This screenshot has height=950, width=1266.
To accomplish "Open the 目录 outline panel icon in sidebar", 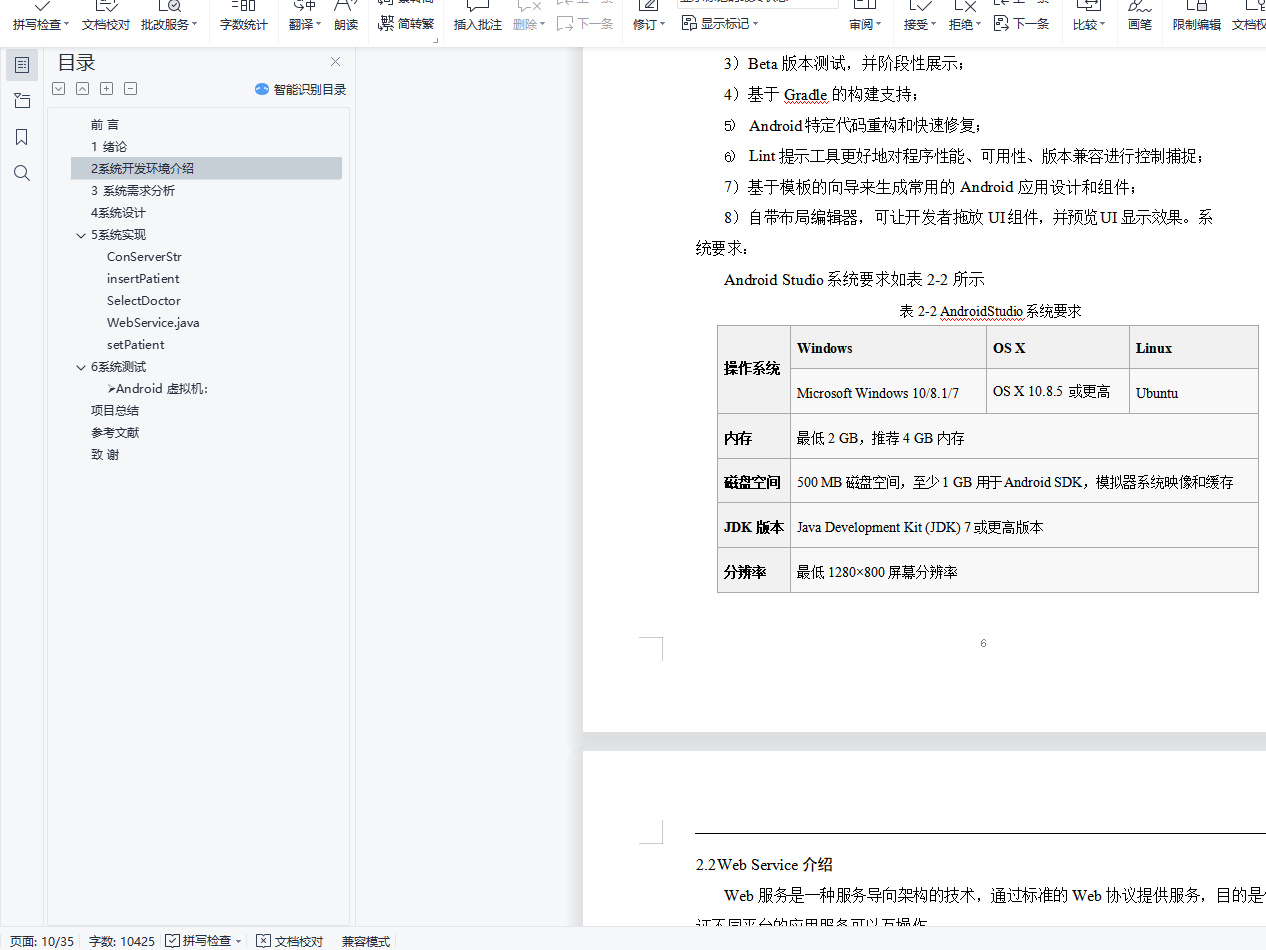I will click(22, 65).
